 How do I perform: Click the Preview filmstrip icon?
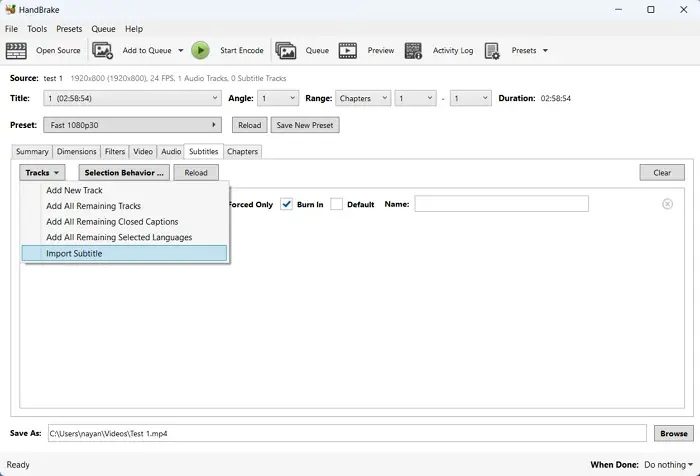coord(347,50)
